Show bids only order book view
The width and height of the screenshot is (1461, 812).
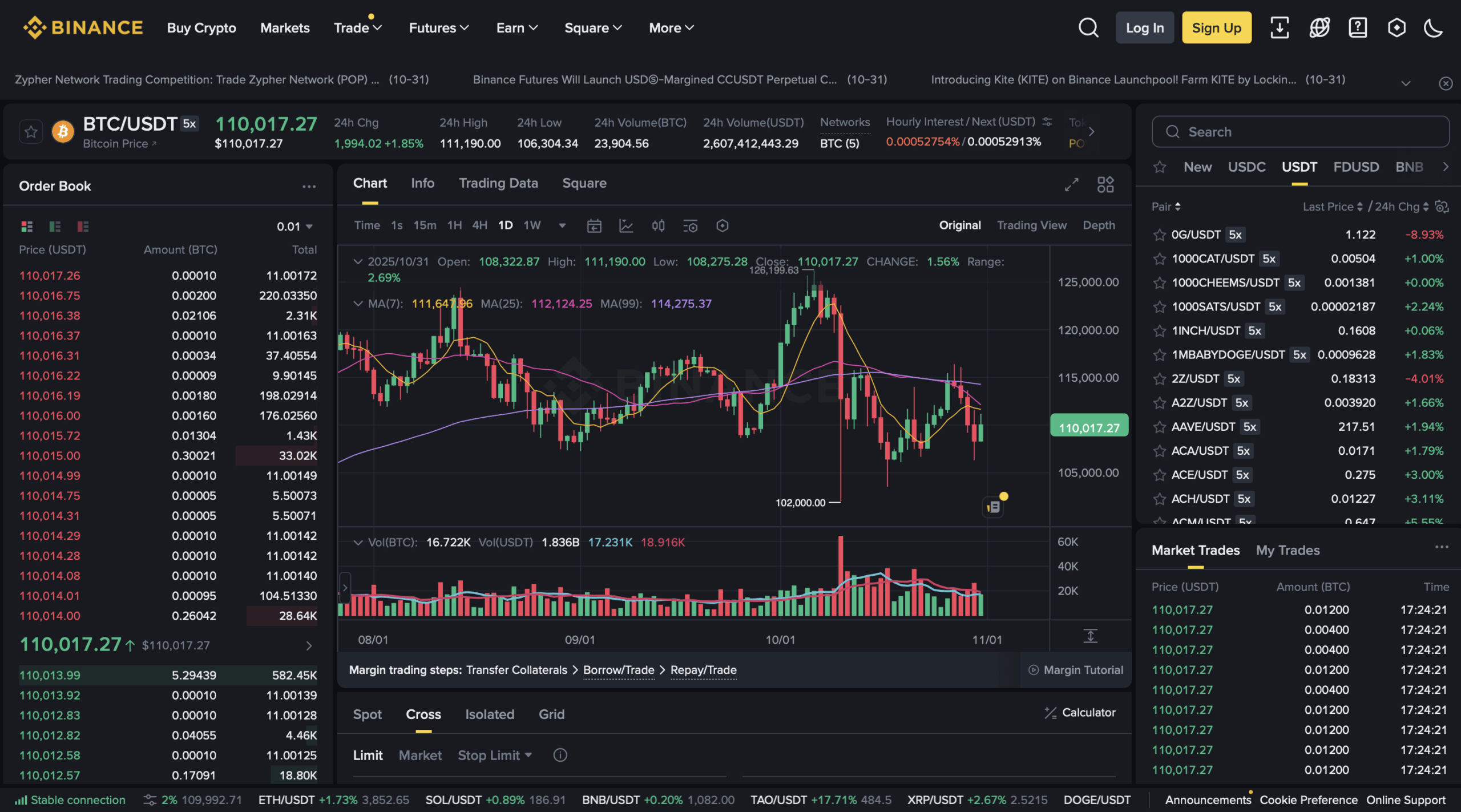55,227
